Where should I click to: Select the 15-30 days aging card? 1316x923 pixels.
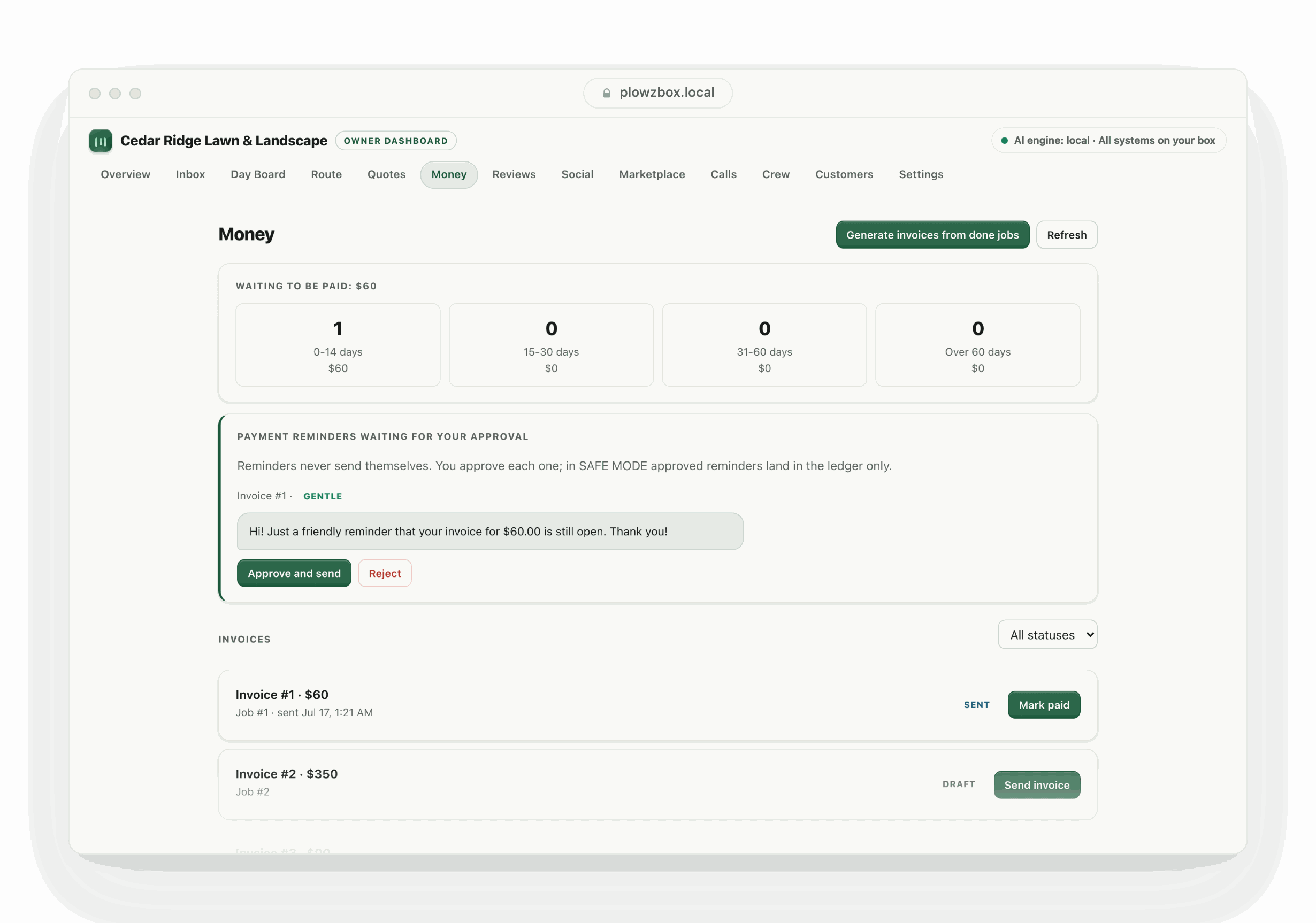coord(551,345)
